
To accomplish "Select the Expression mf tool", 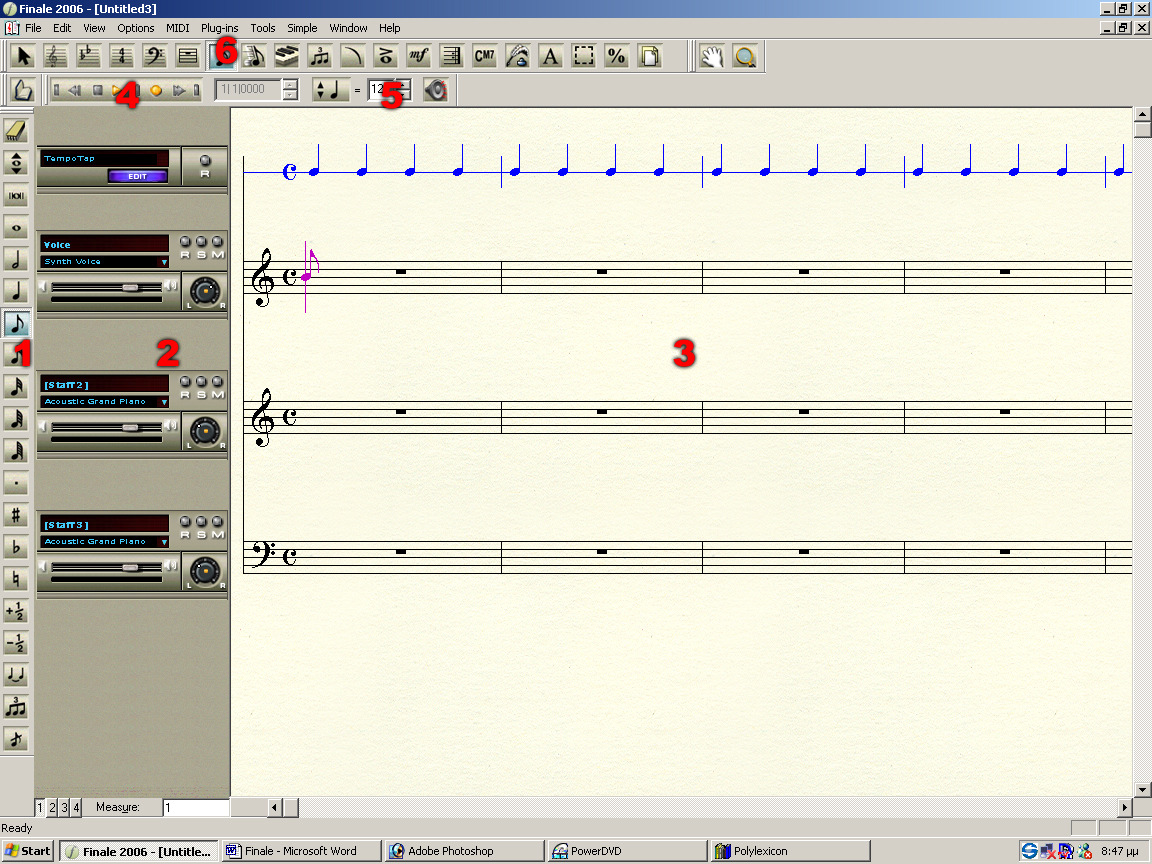I will point(419,57).
